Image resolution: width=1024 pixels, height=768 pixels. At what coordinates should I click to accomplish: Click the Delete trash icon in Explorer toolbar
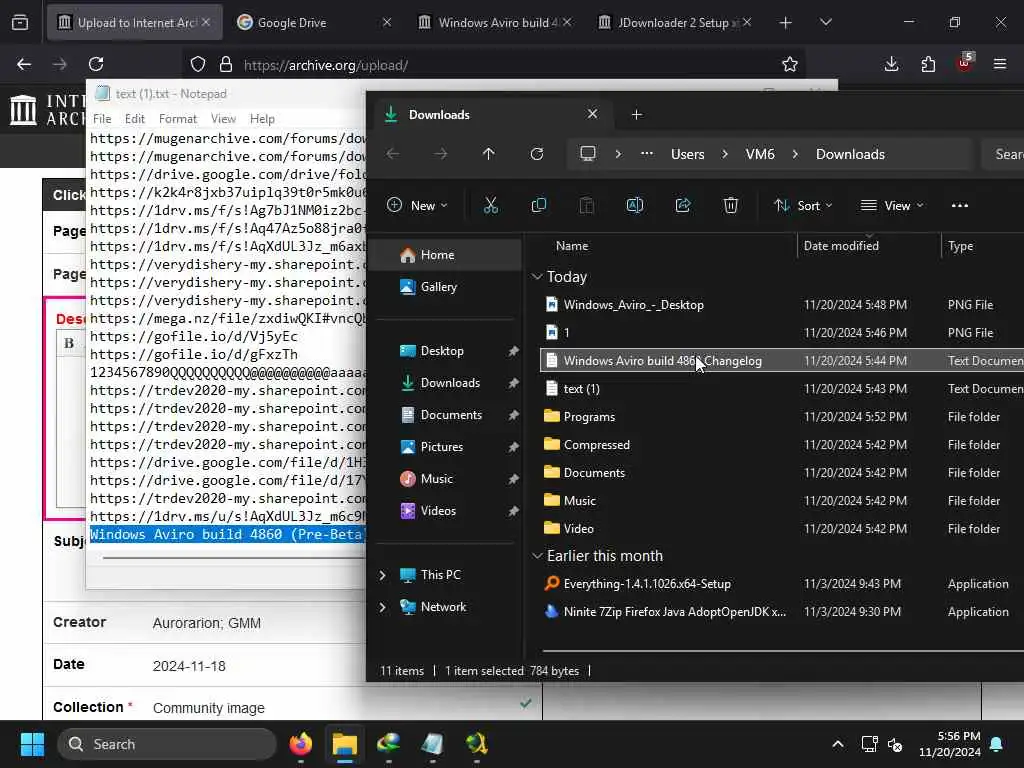point(731,206)
